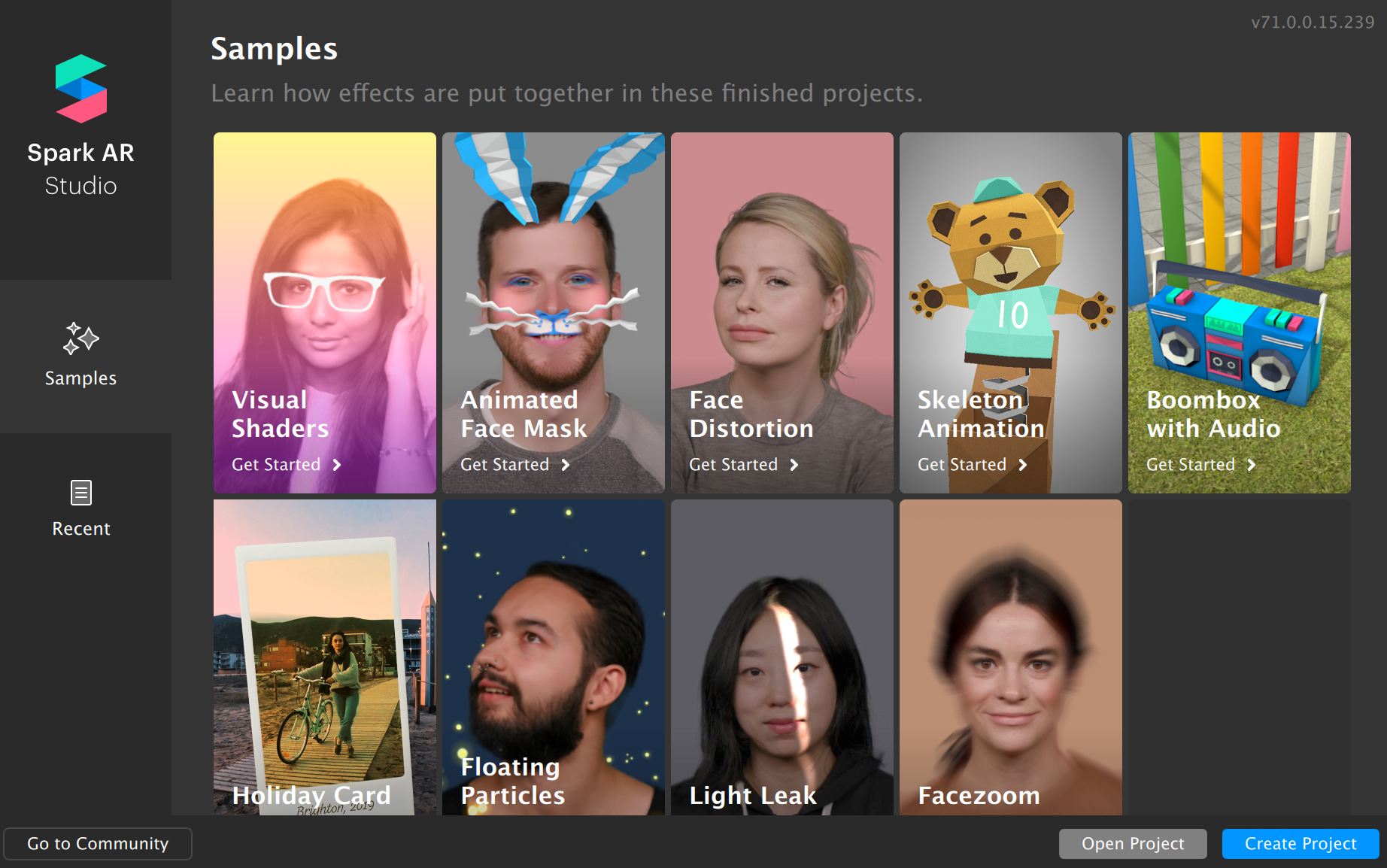Click the blue Create Project button
The height and width of the screenshot is (868, 1387).
point(1301,844)
